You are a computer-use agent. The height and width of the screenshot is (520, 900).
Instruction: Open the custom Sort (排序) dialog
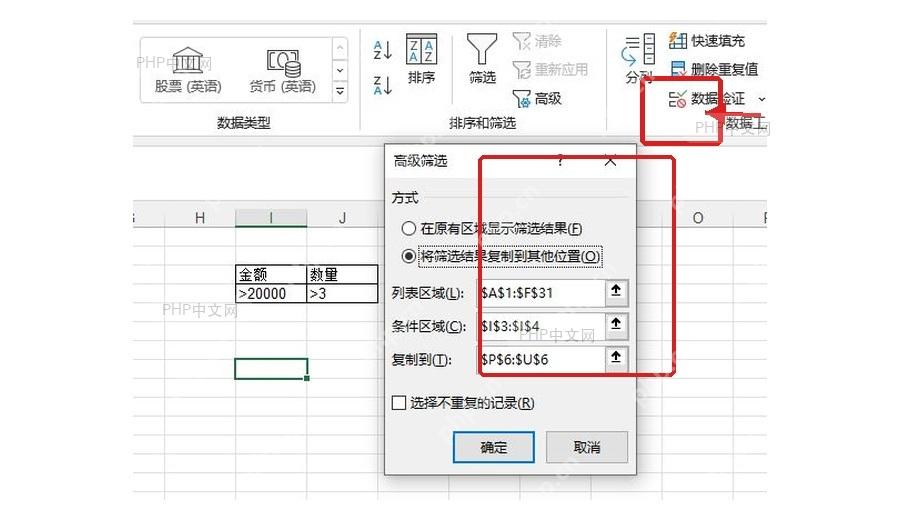tap(421, 59)
